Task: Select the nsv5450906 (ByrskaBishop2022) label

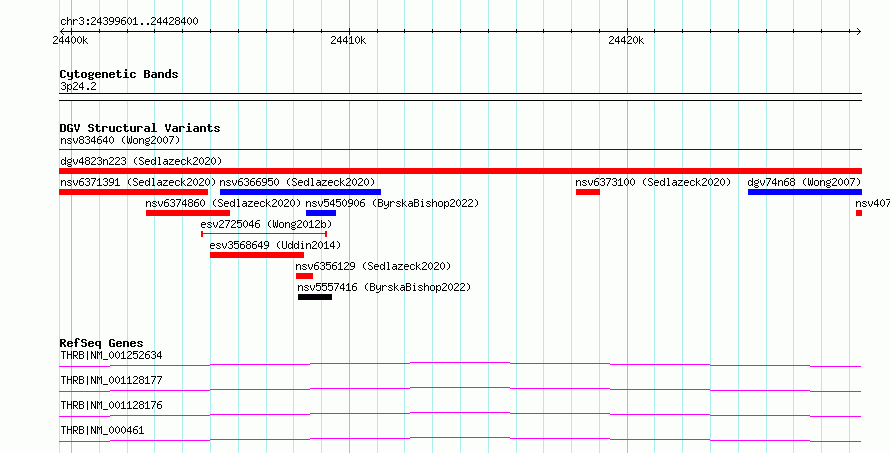Action: [x=392, y=203]
